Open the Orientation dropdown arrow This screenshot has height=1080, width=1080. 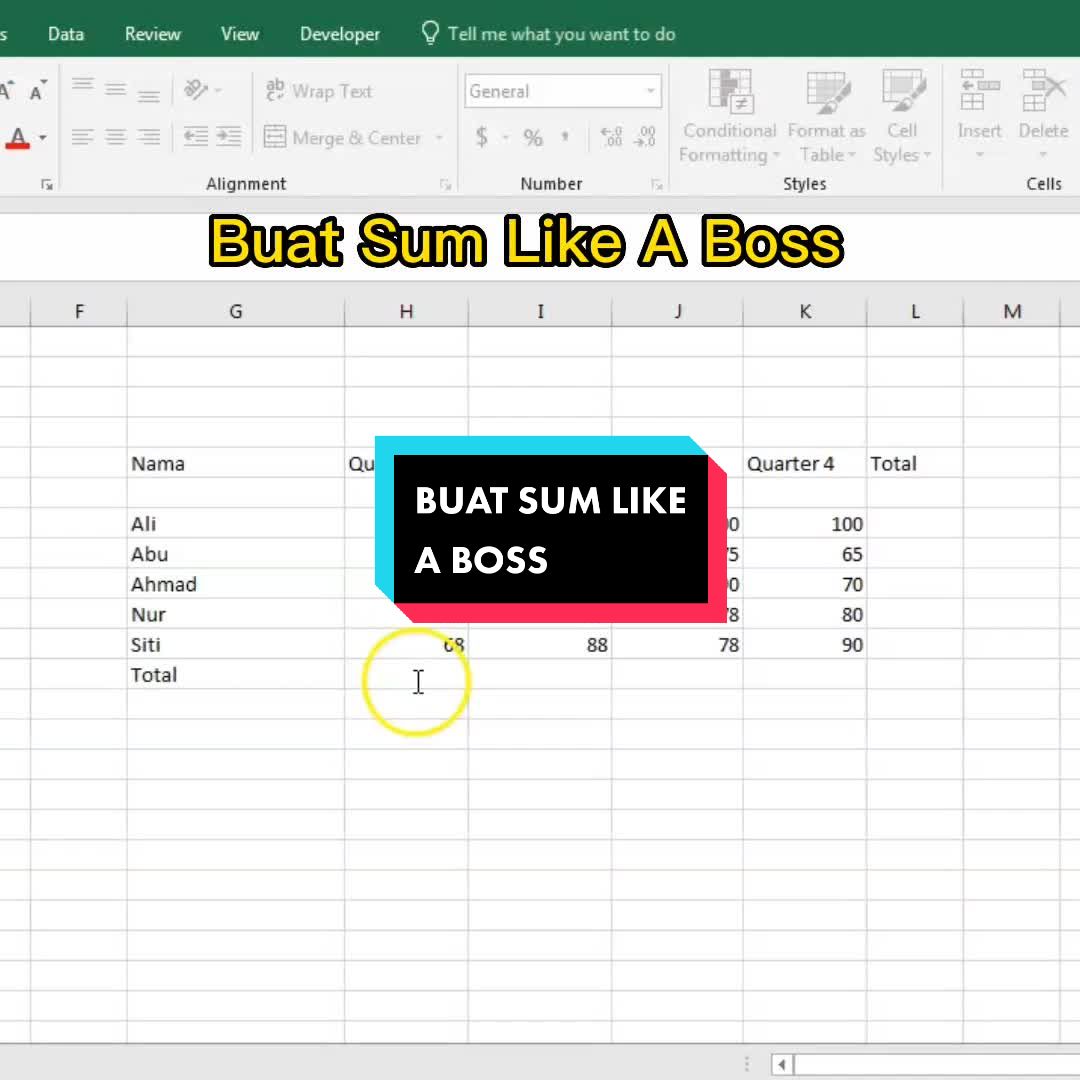(218, 90)
